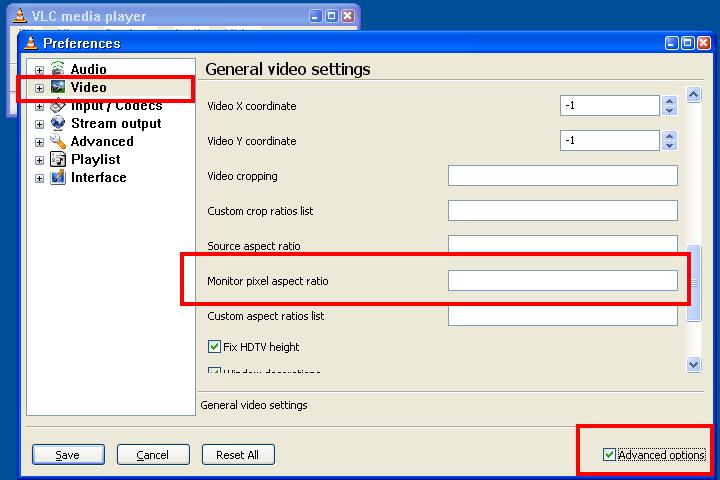This screenshot has height=480, width=720.
Task: Click the Custom aspect ratios list label
Action: point(265,316)
